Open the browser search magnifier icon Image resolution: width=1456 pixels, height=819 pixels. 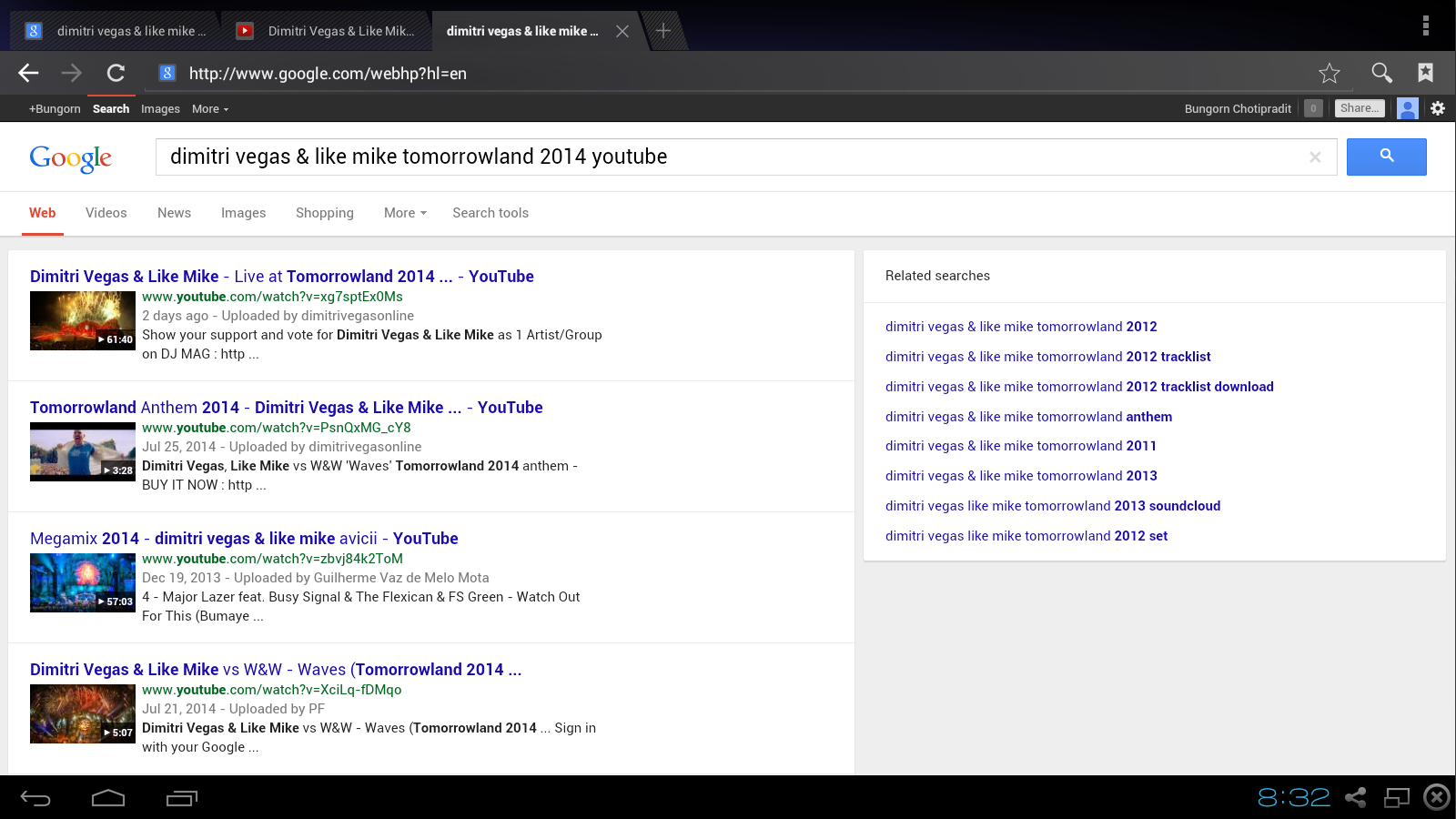pyautogui.click(x=1381, y=73)
